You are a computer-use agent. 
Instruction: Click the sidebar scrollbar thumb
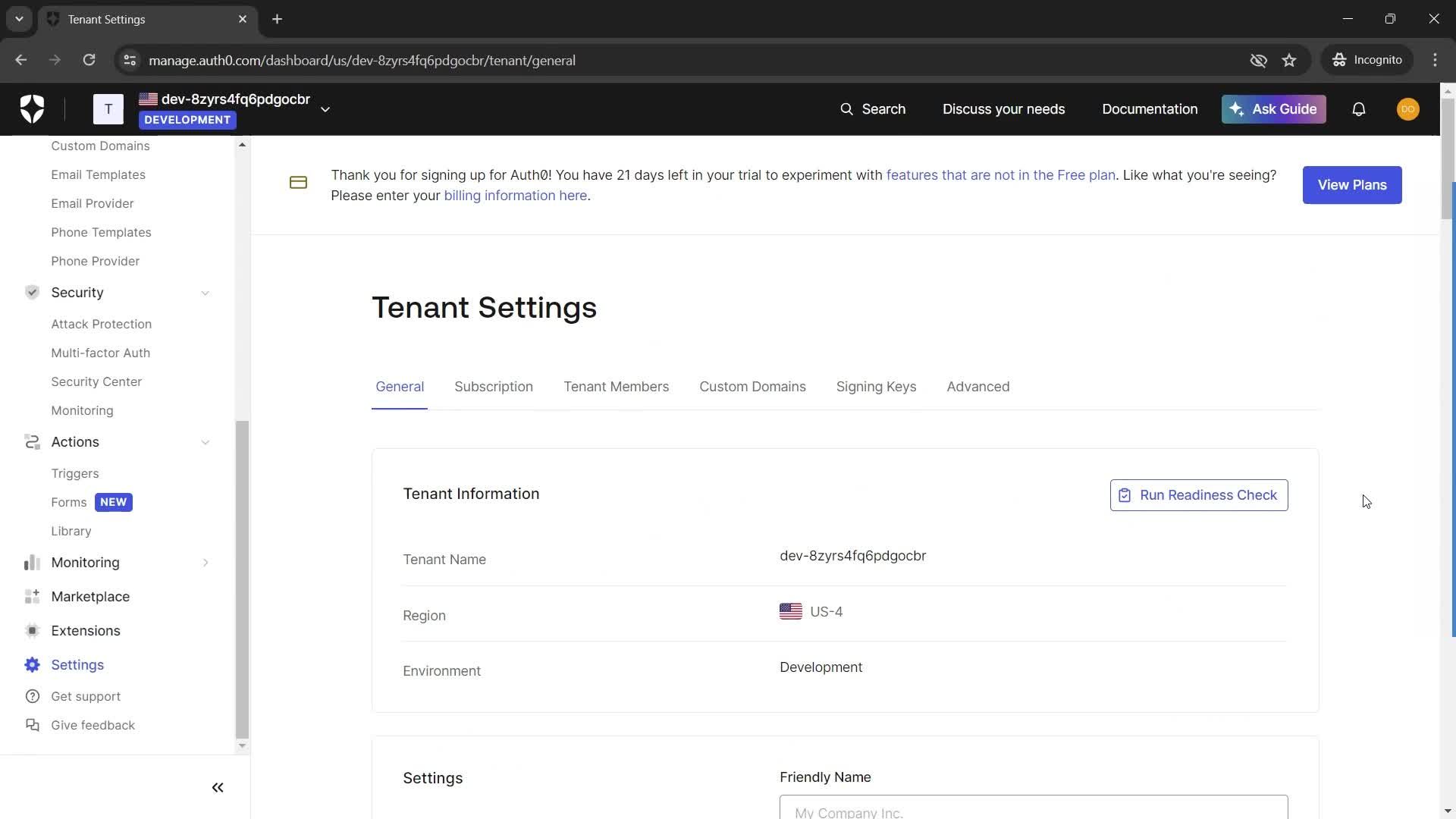[242, 579]
